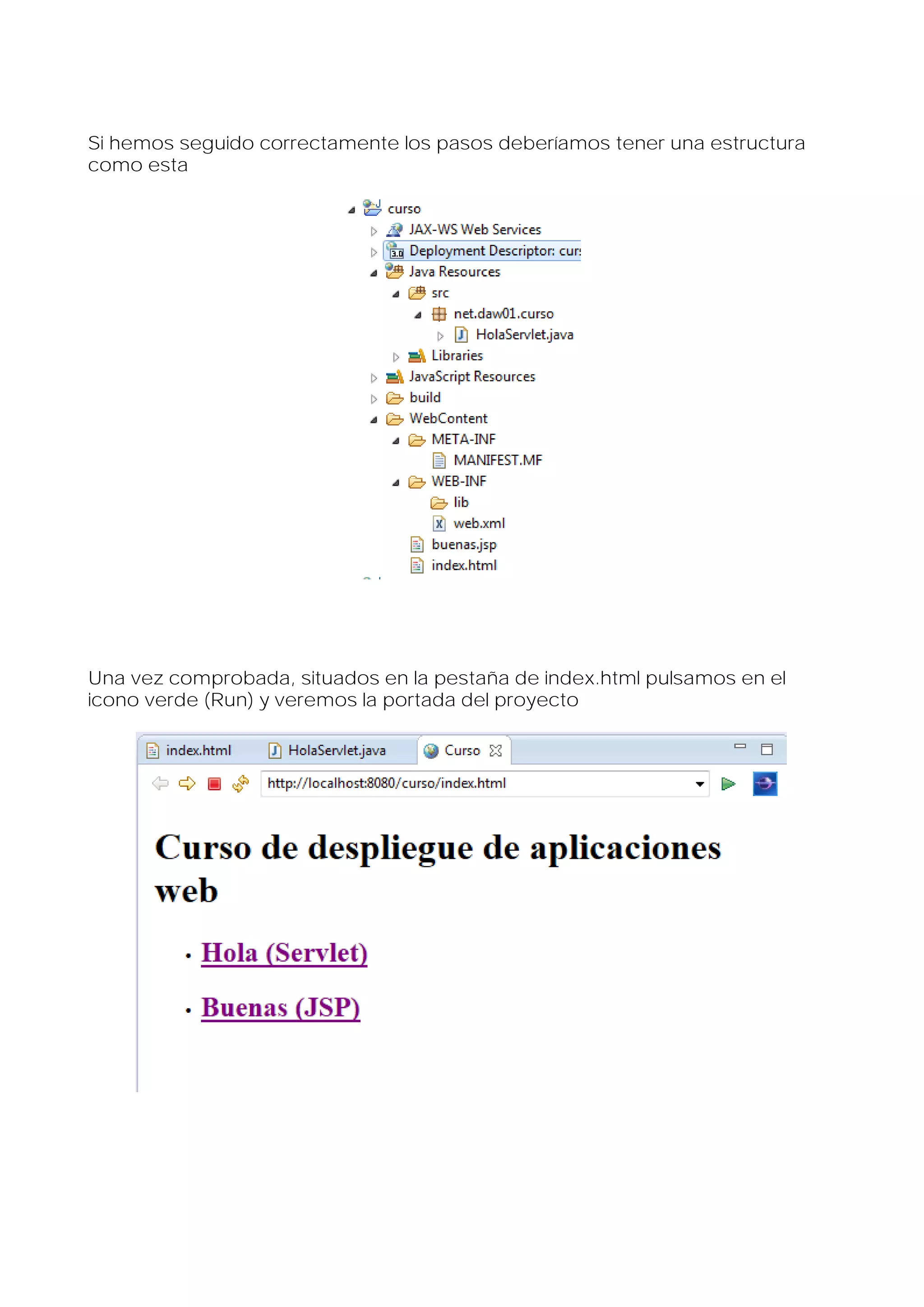
Task: Close the Curso tab
Action: pos(496,751)
